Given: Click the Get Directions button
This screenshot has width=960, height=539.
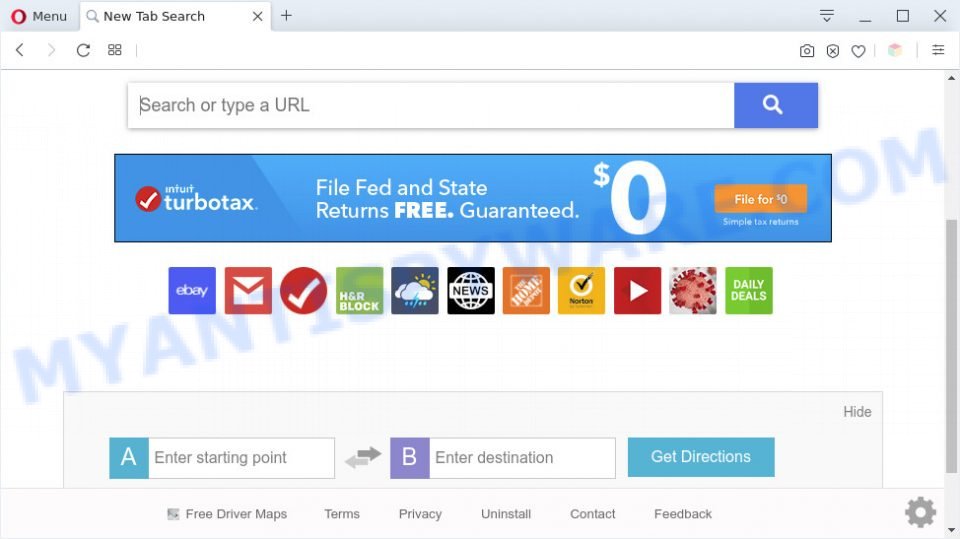Looking at the screenshot, I should (x=701, y=457).
